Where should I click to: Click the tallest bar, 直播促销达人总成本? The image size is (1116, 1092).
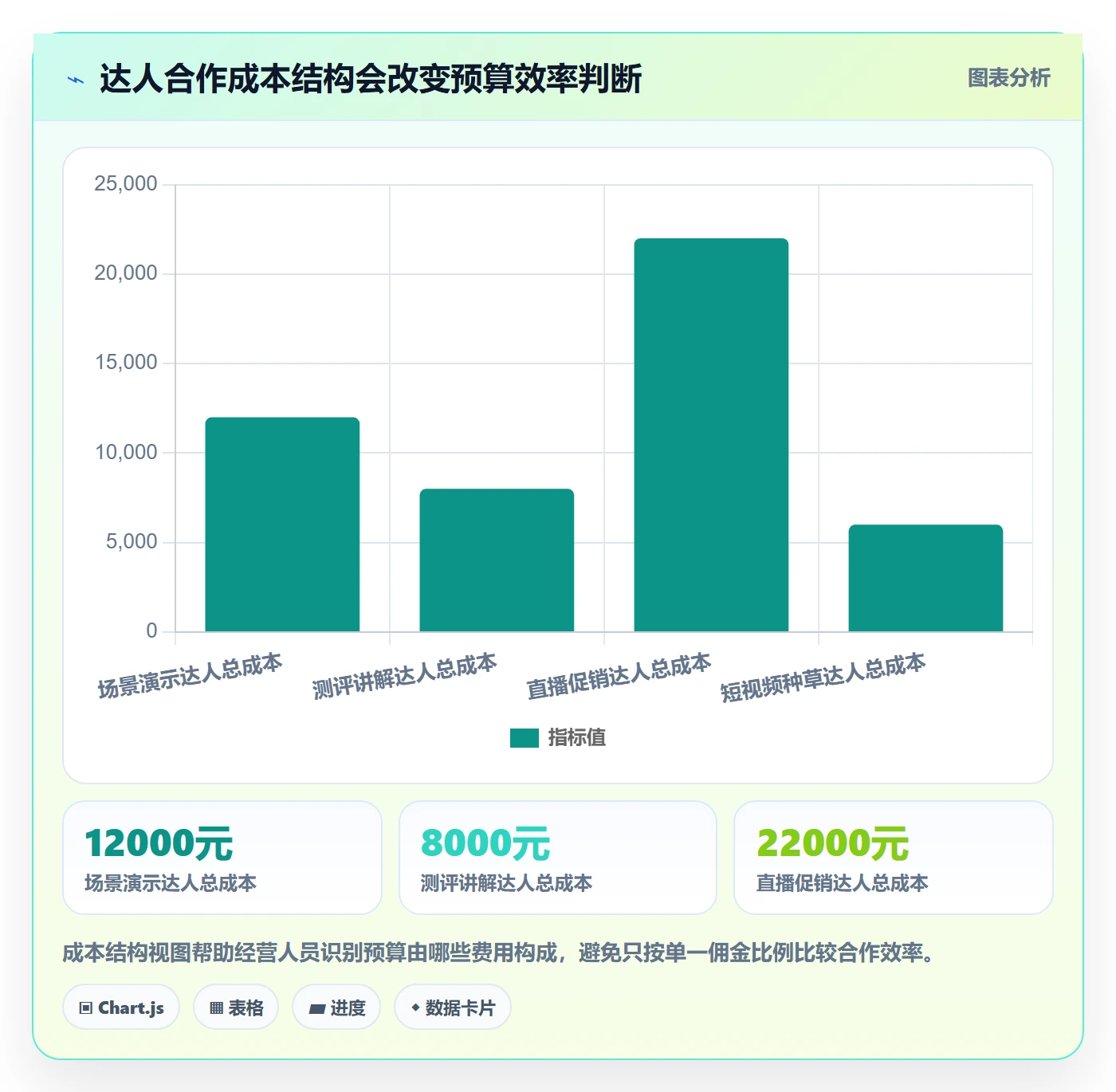pyautogui.click(x=711, y=435)
